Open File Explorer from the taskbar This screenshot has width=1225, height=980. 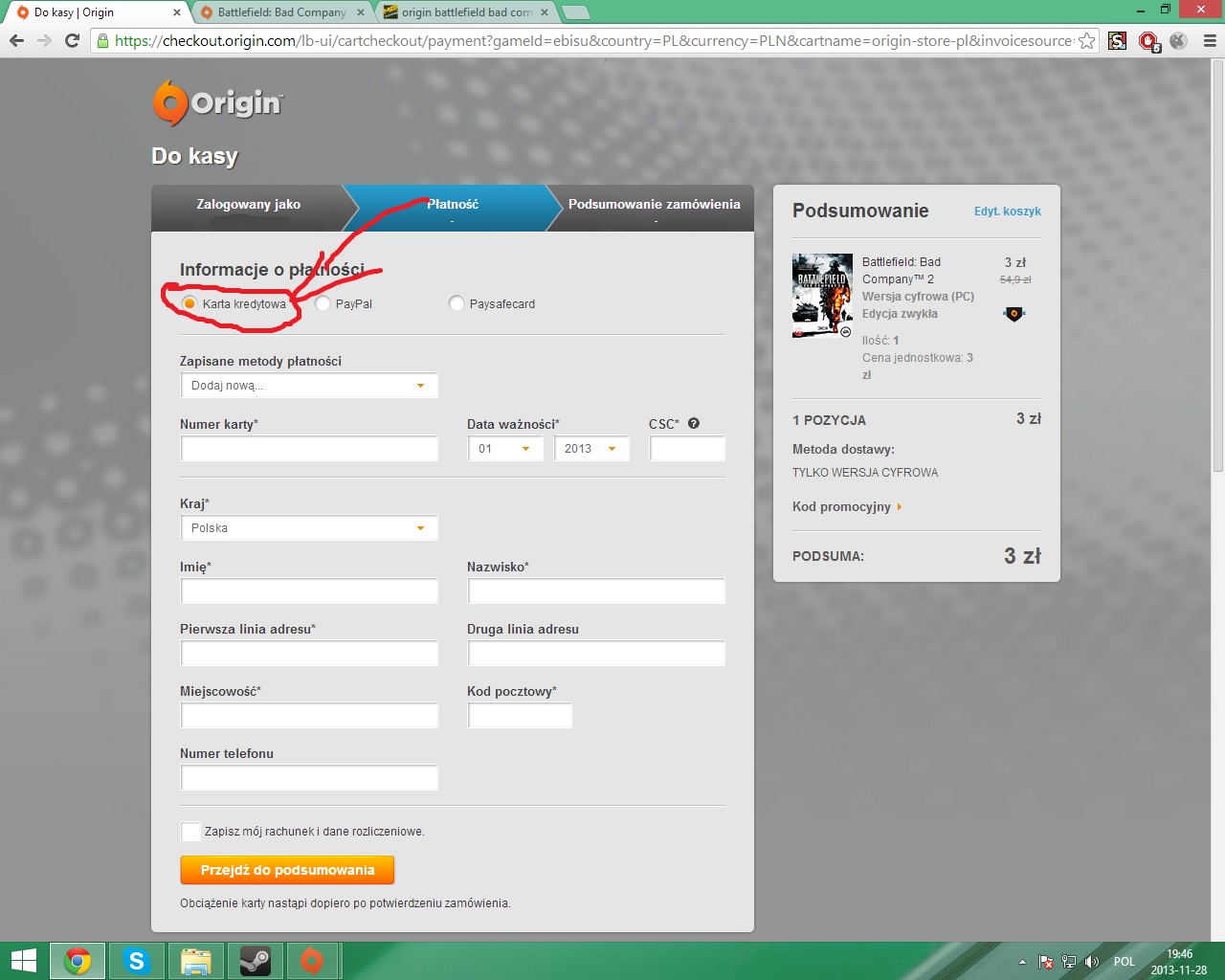195,961
